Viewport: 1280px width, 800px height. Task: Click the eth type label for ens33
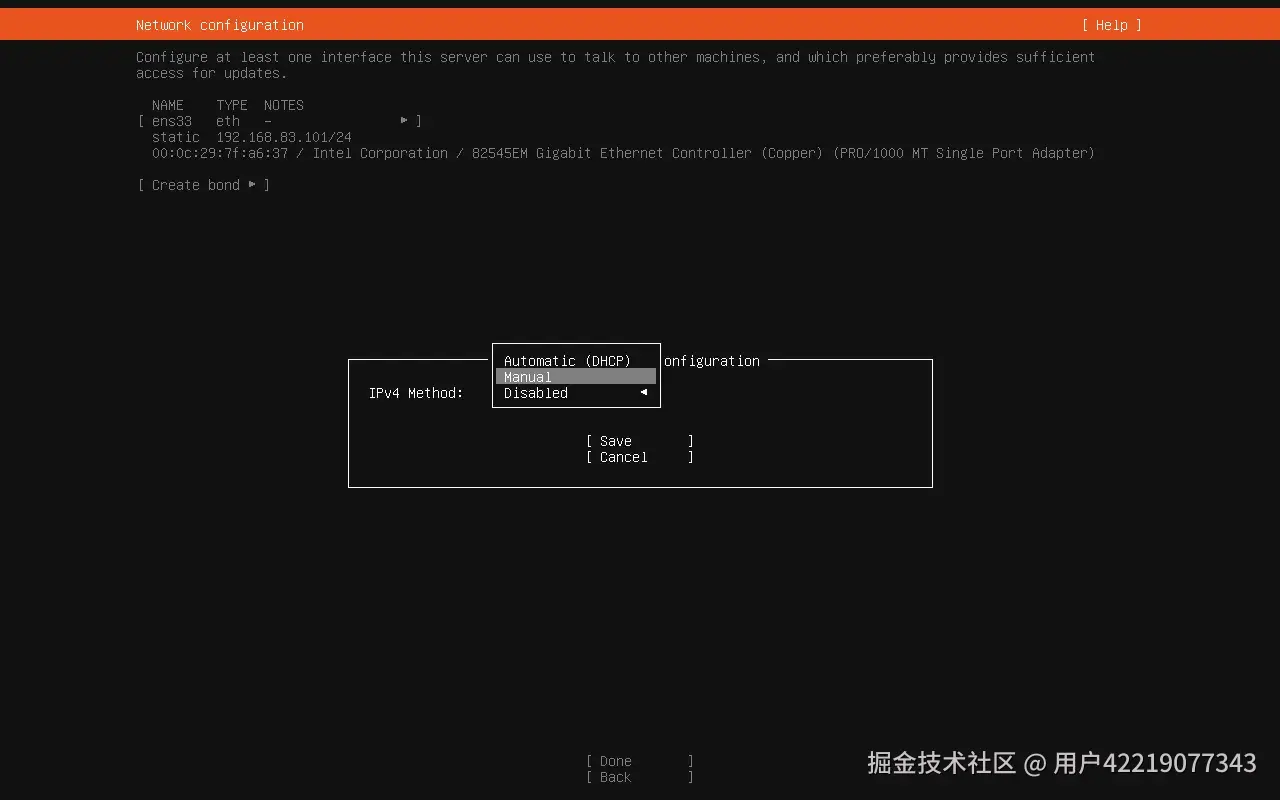[227, 120]
